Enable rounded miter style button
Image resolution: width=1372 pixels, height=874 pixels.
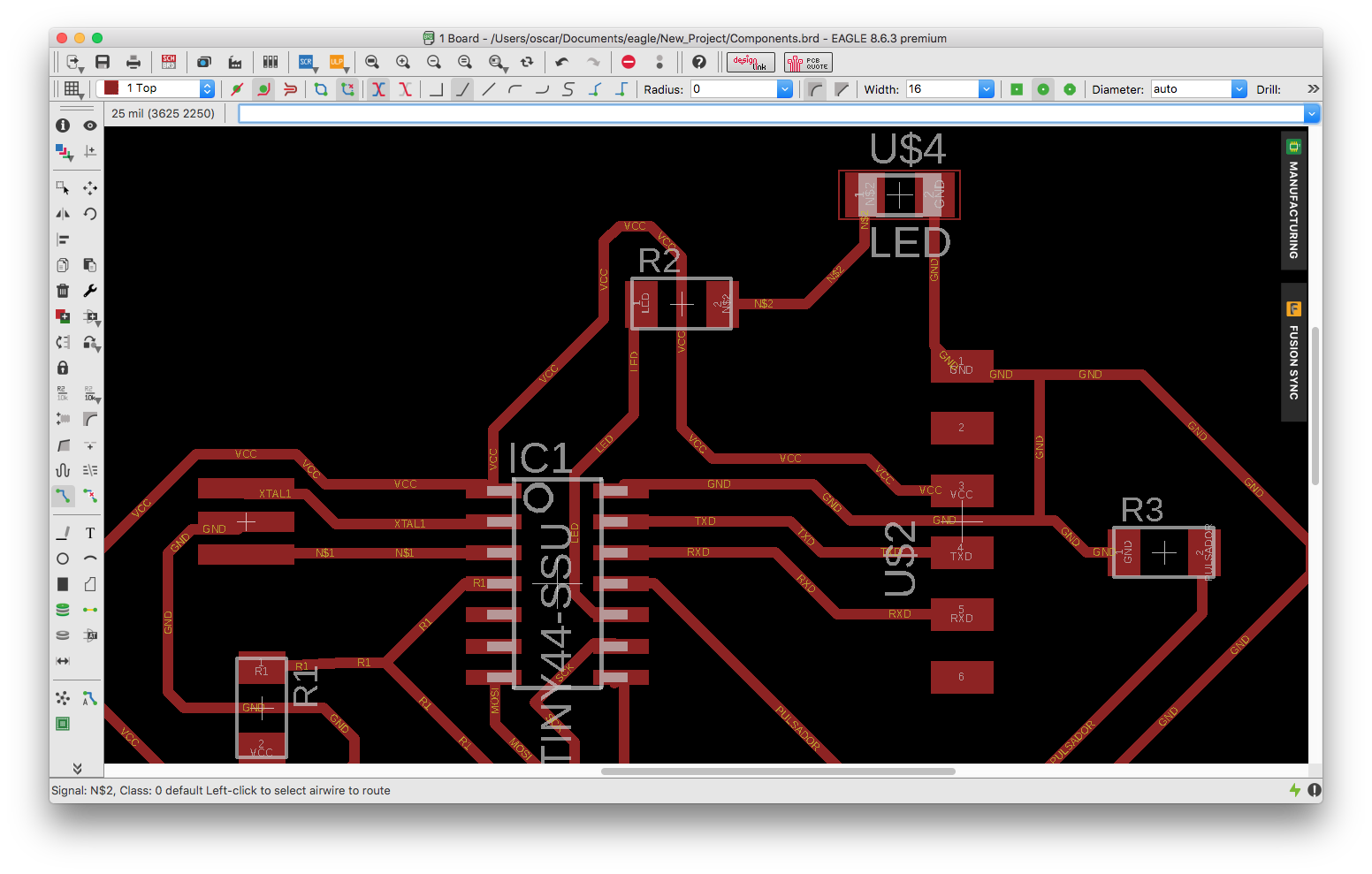pyautogui.click(x=815, y=89)
